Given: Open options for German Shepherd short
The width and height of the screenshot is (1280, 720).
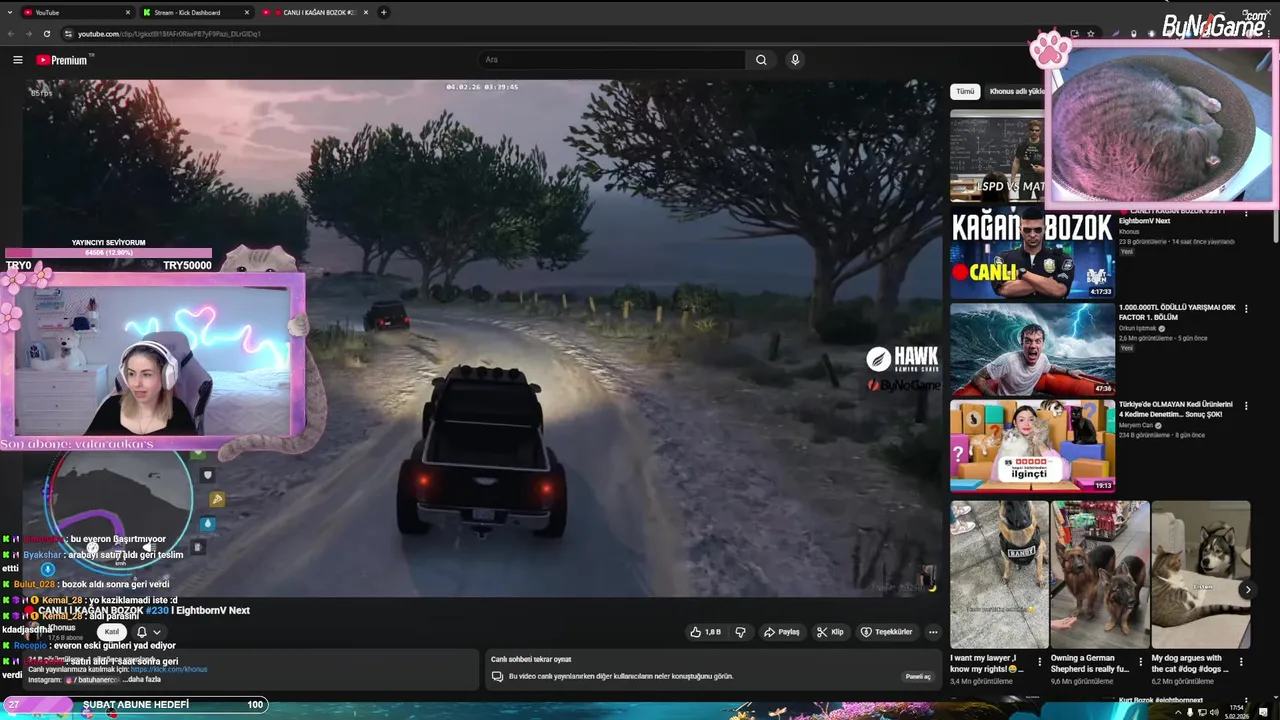Looking at the screenshot, I should 1140,662.
